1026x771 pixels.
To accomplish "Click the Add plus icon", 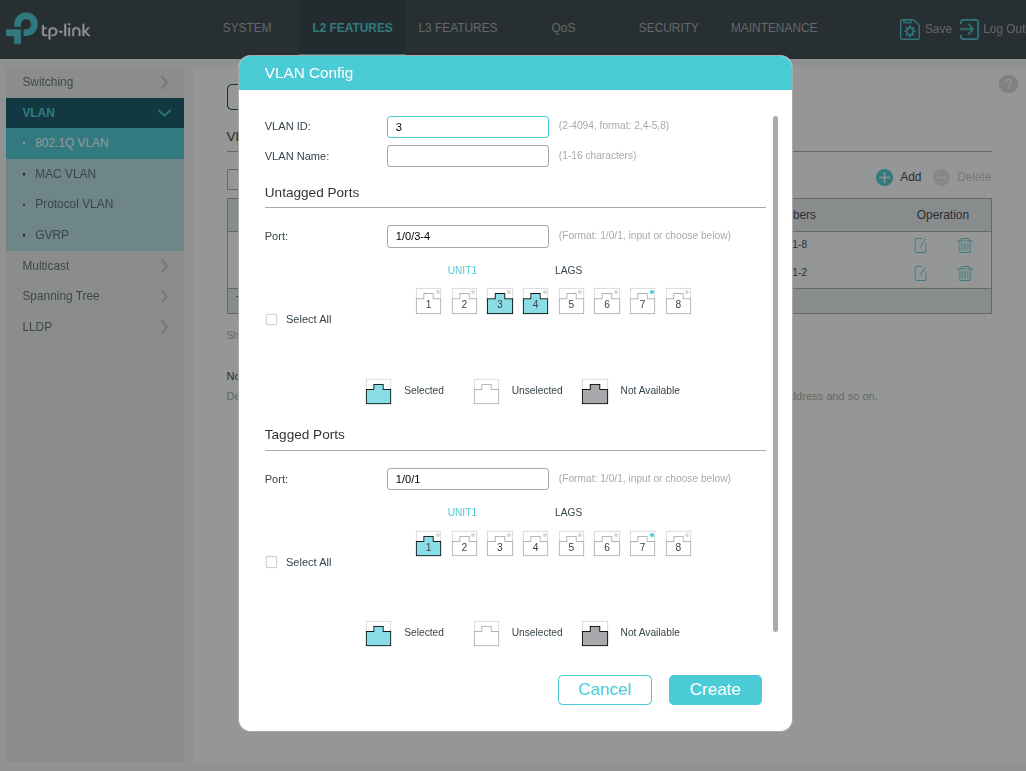I will click(x=884, y=177).
